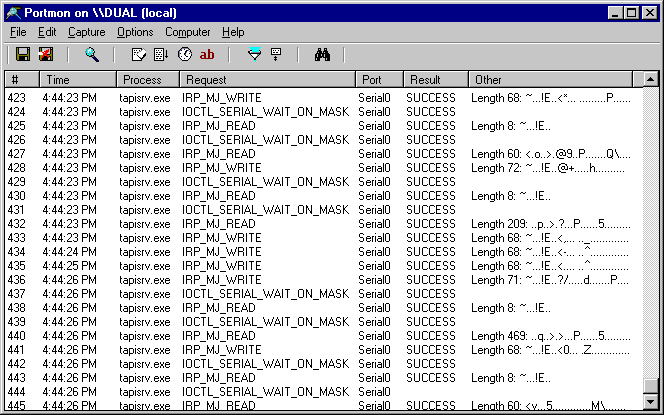Toggle the clock time format icon
This screenshot has width=664, height=415.
[184, 54]
